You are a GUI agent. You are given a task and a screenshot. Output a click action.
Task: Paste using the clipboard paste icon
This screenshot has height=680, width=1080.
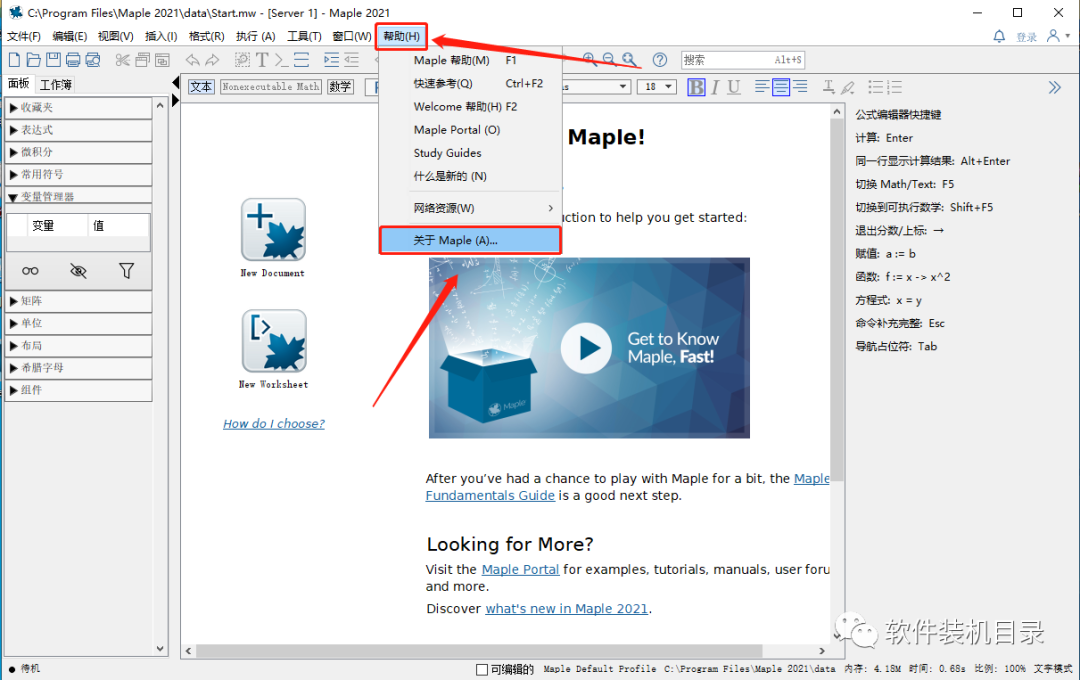(163, 60)
